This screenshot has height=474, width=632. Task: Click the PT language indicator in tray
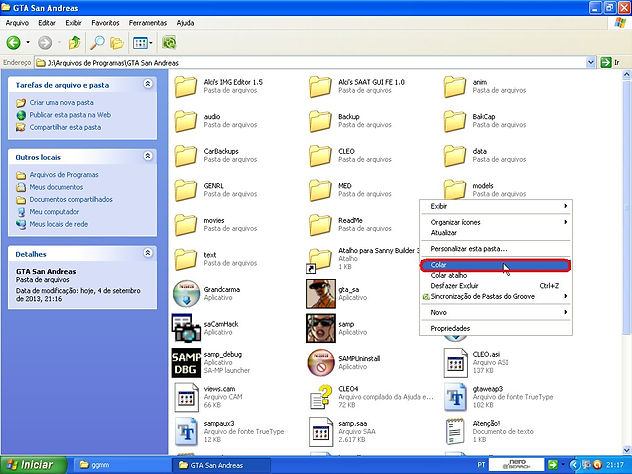tap(481, 465)
